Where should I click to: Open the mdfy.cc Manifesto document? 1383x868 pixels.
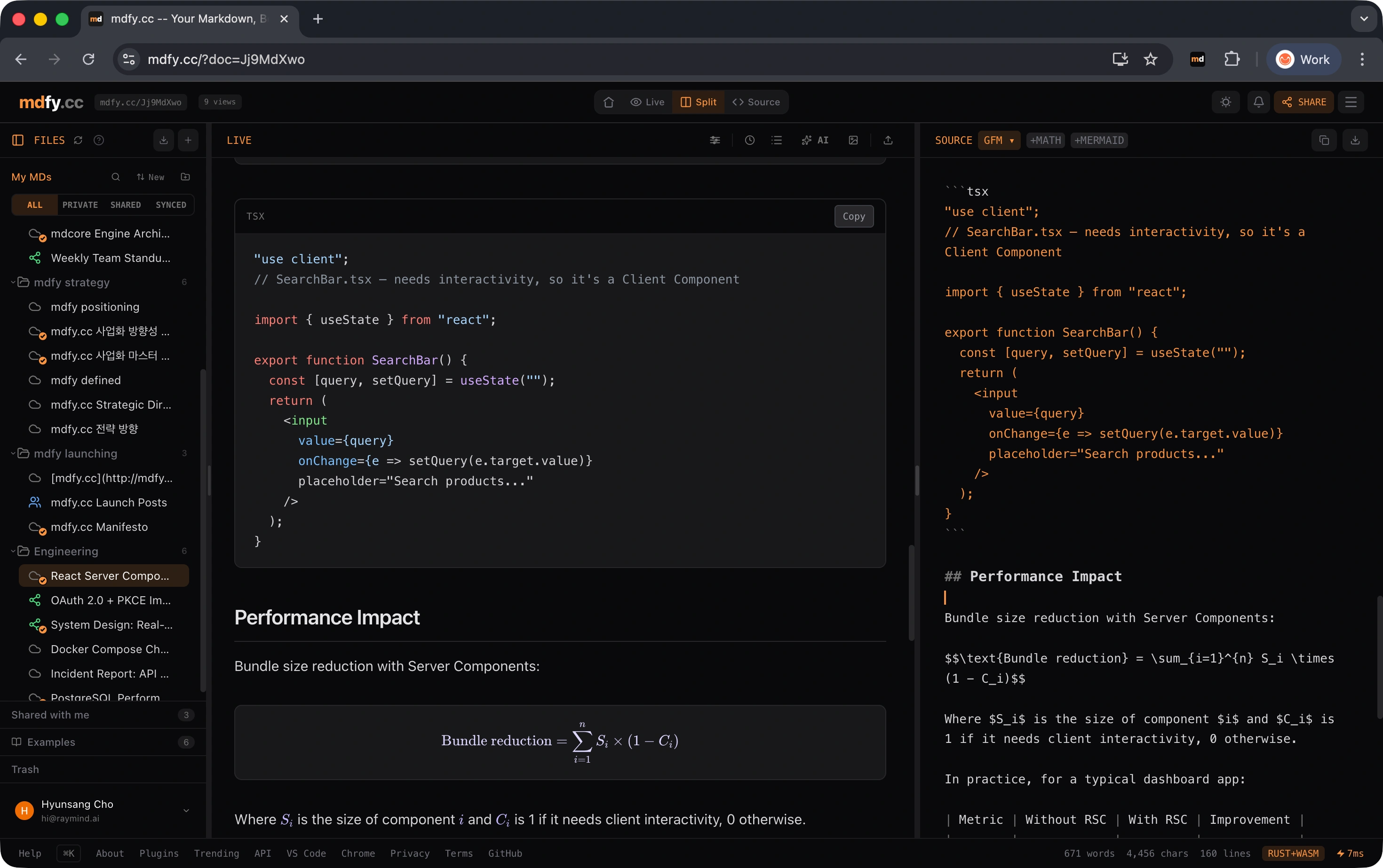point(99,527)
